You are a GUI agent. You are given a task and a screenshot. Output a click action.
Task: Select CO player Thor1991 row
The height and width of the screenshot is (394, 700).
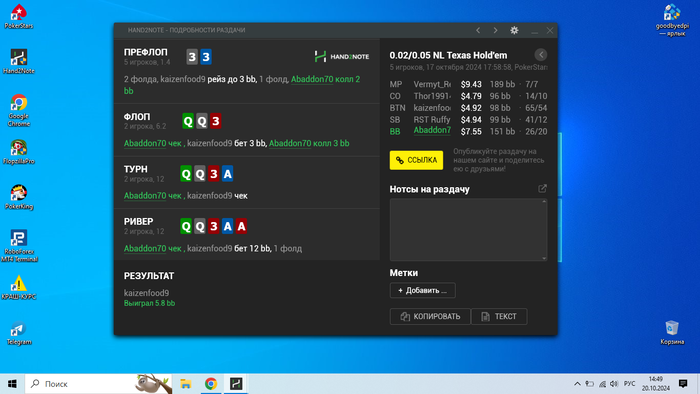point(468,96)
